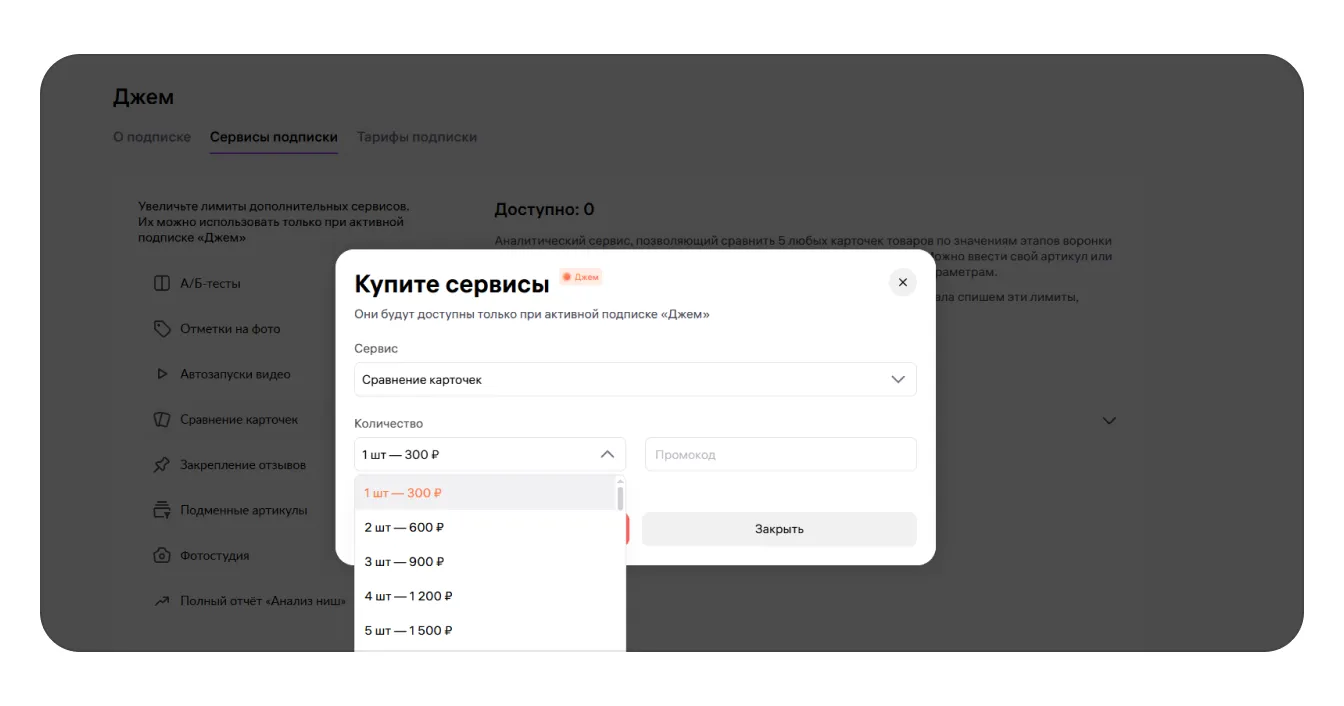Click the Джем page title

tap(143, 97)
